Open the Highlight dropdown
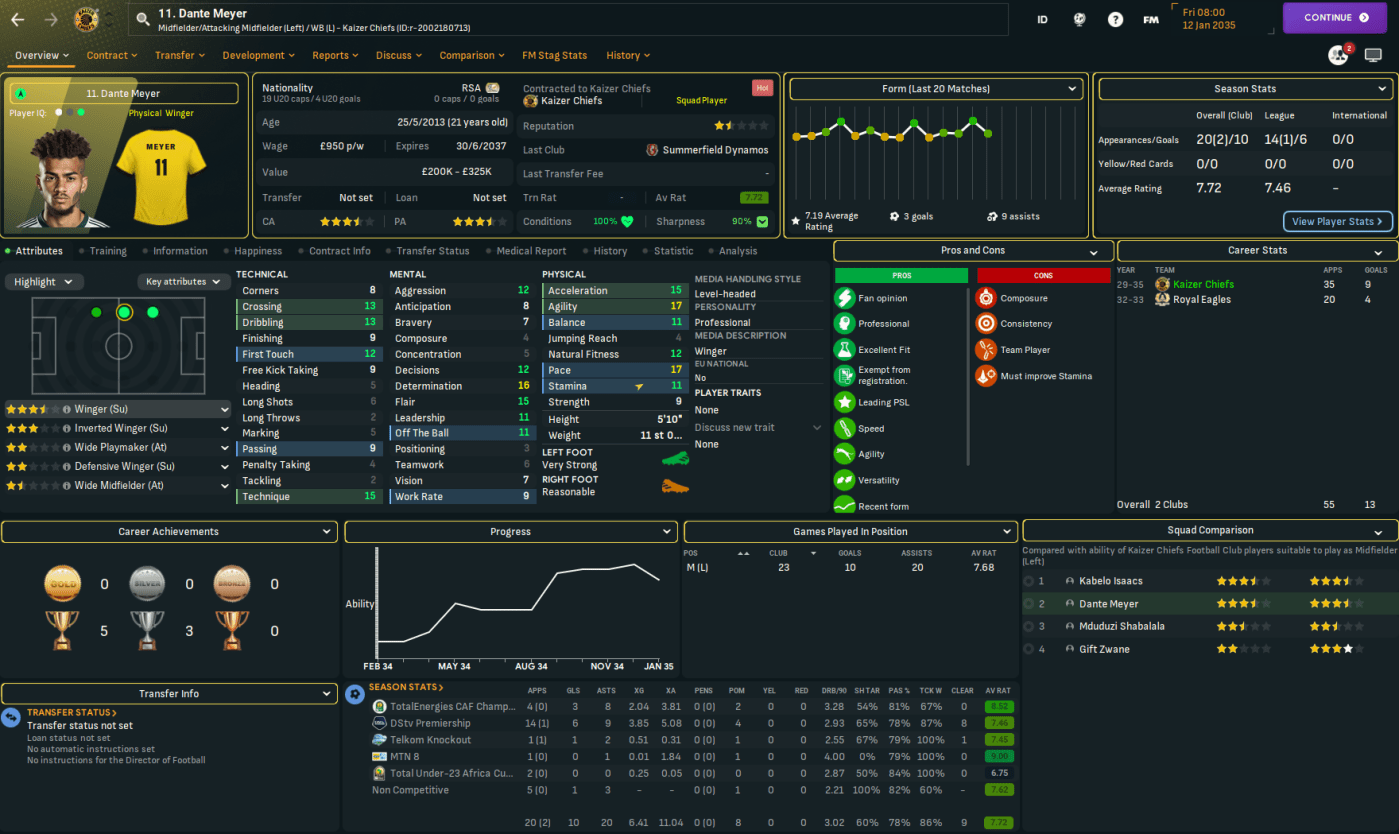 (45, 282)
